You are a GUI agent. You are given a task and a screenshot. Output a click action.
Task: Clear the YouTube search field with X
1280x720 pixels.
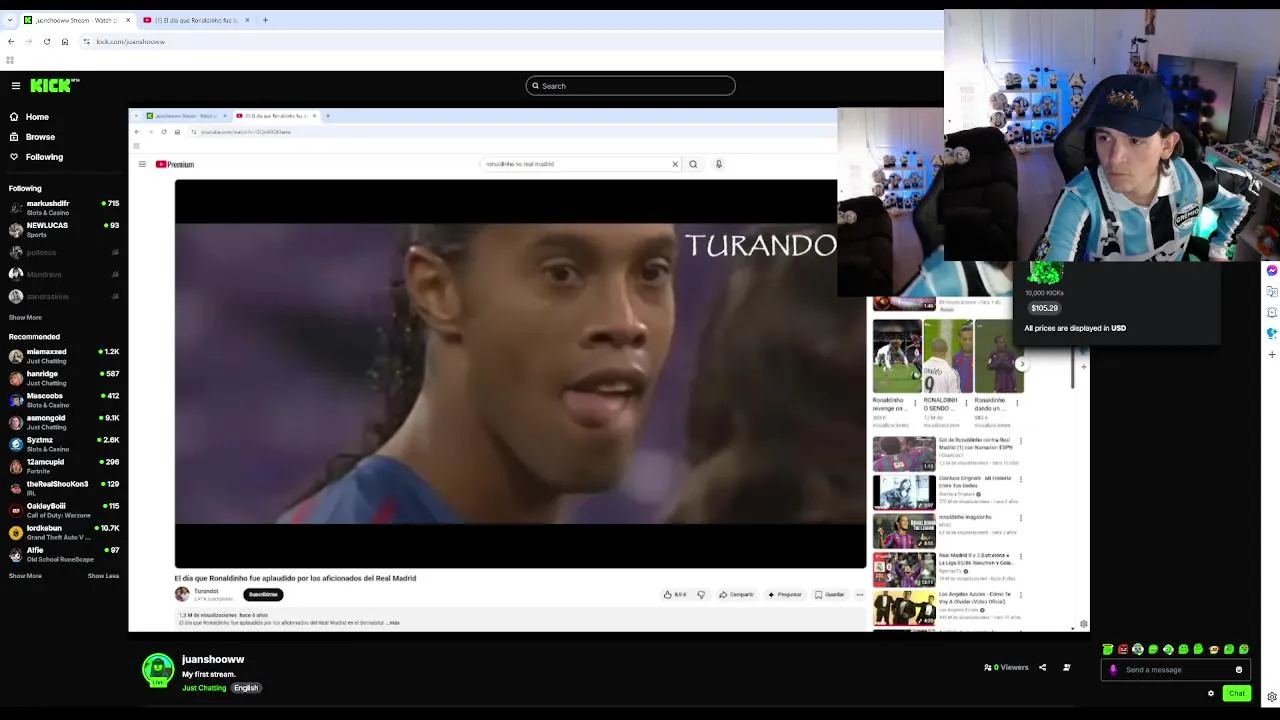tap(675, 164)
